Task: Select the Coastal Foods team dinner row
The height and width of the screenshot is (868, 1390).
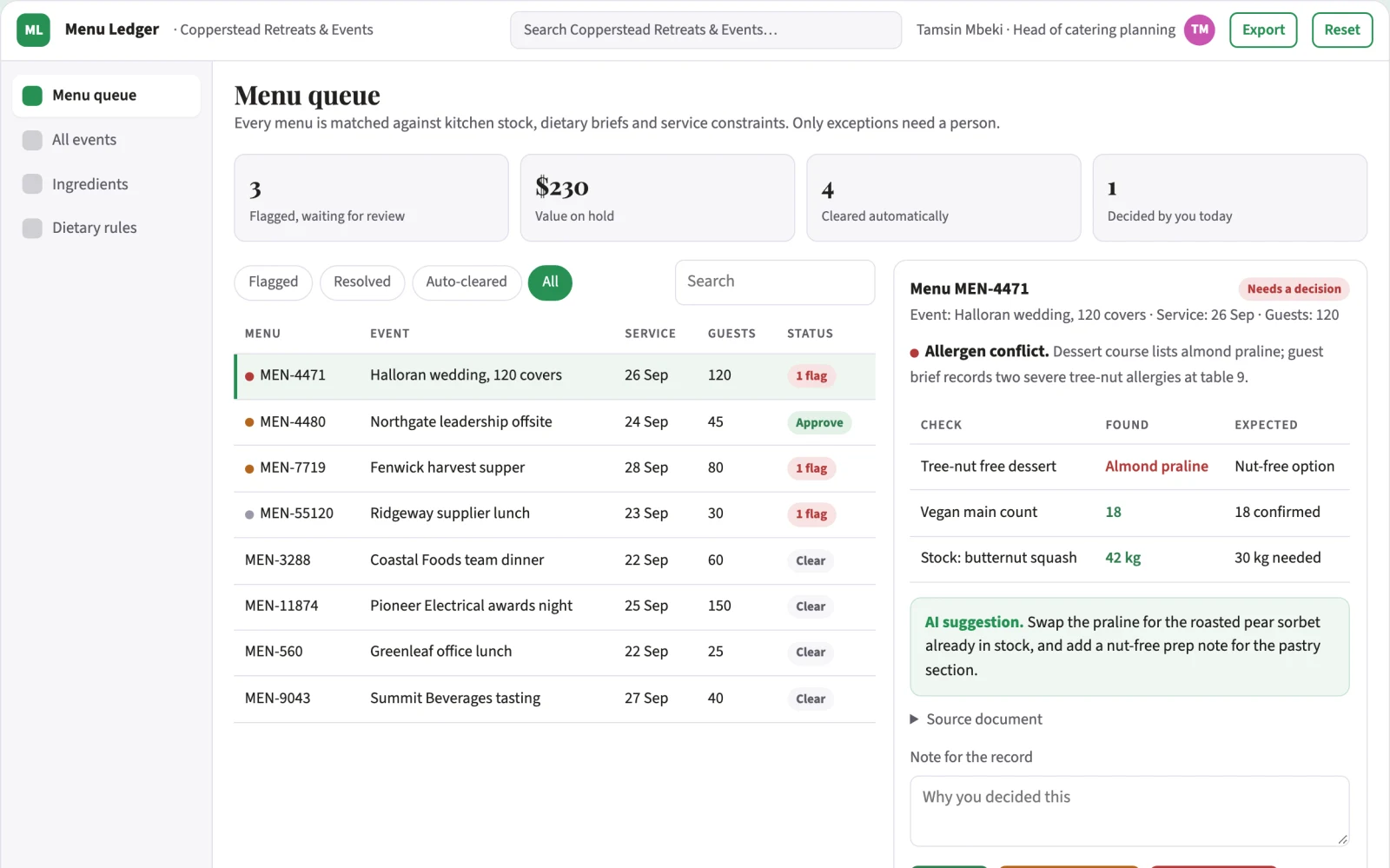Action: [554, 560]
